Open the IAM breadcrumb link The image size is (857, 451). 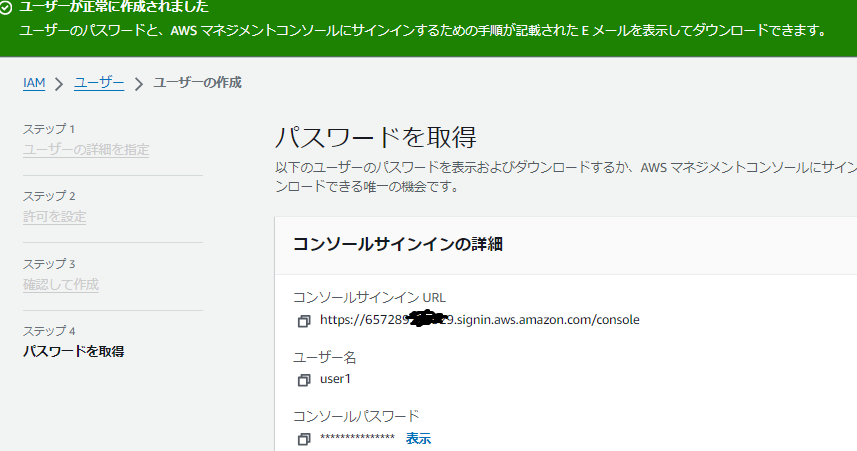pyautogui.click(x=34, y=83)
